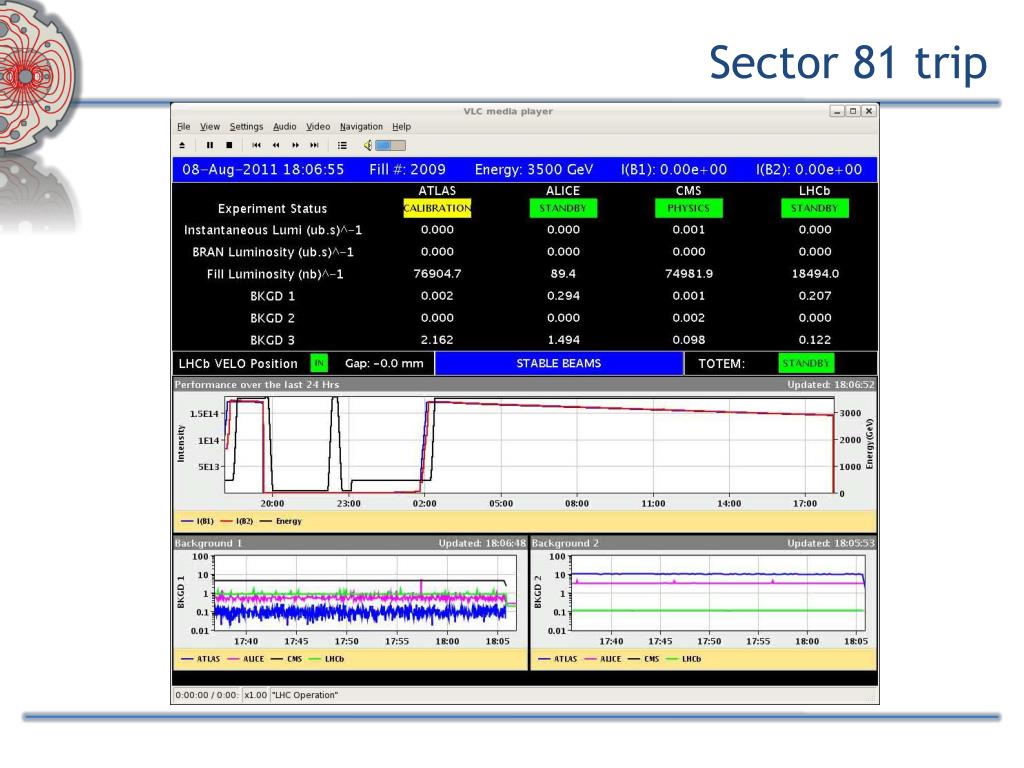Click I(B1) legend entry in performance chart
Viewport: 1024px width, 768px height.
(x=197, y=521)
